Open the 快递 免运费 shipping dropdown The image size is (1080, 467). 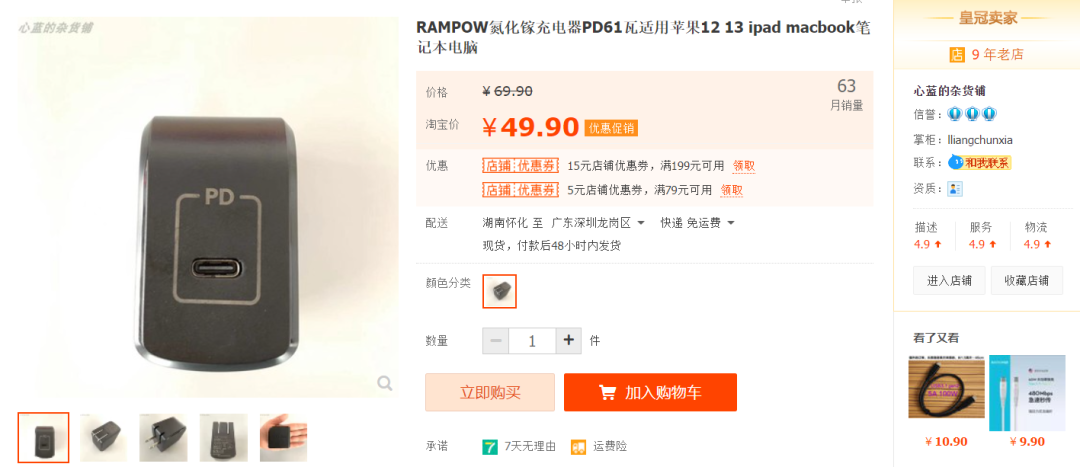coord(698,223)
